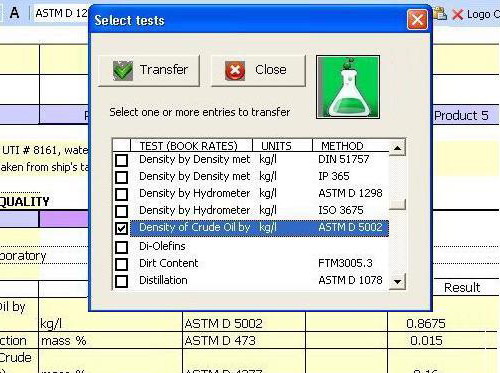Click the paste icon beside Logo
This screenshot has width=500, height=373.
[440, 14]
